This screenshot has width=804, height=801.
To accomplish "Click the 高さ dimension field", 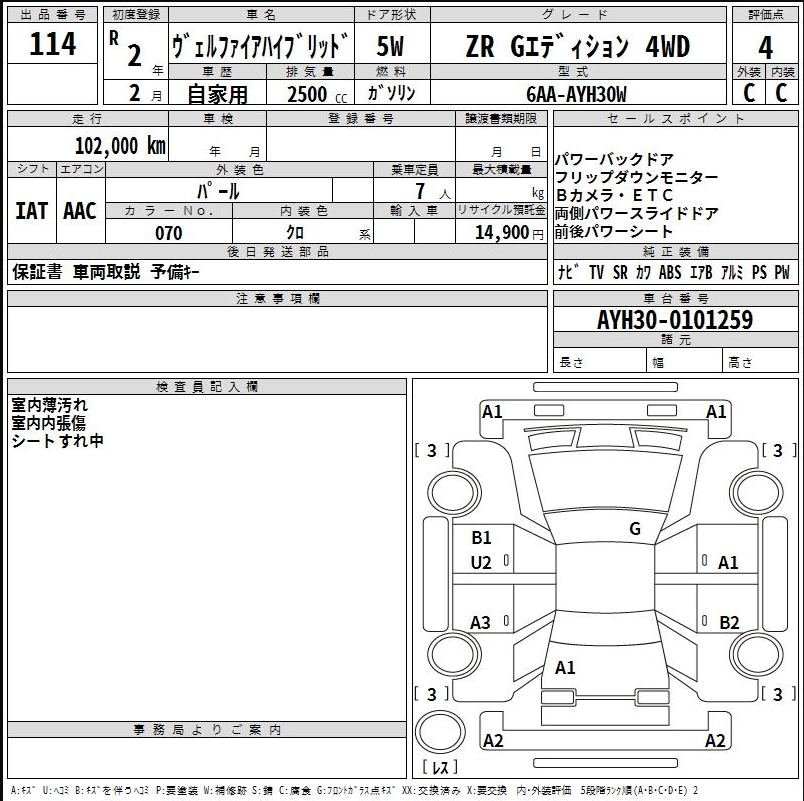I will coord(760,360).
